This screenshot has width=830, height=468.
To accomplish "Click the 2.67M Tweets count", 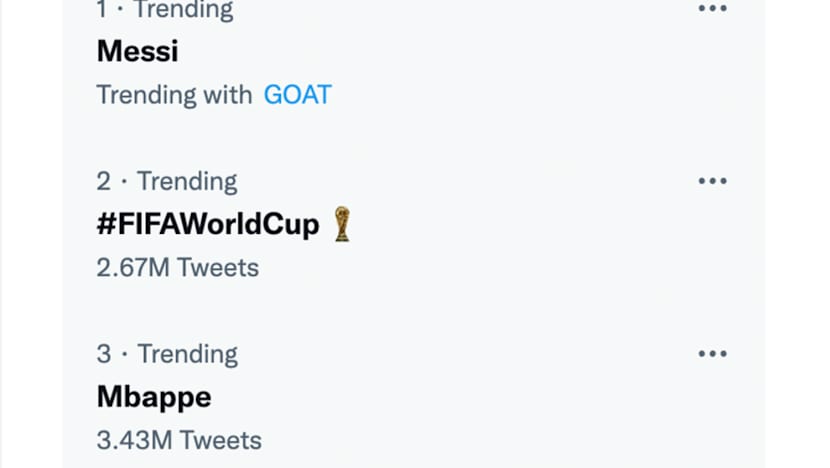I will point(177,268).
